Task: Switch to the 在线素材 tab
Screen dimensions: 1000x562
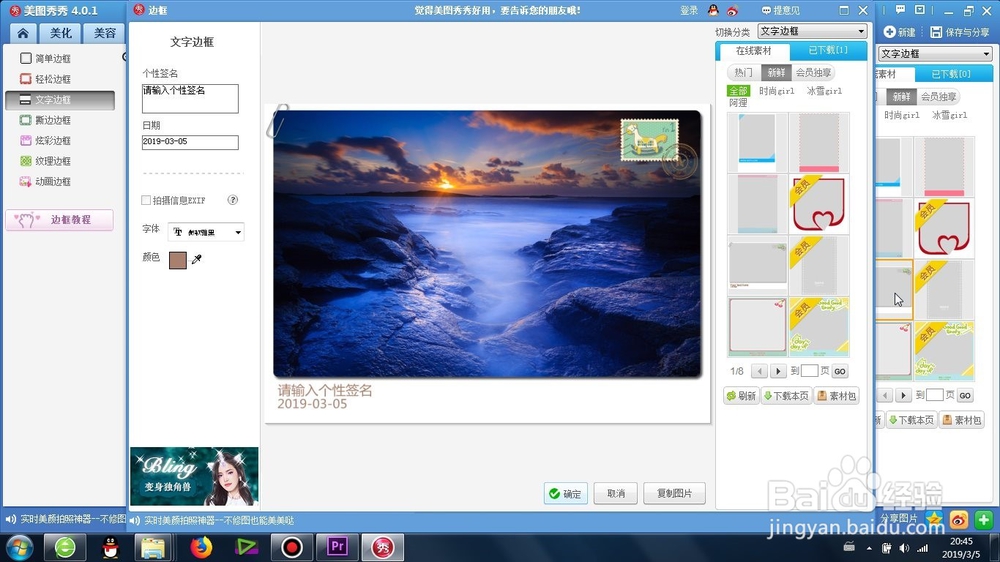Action: (x=753, y=51)
